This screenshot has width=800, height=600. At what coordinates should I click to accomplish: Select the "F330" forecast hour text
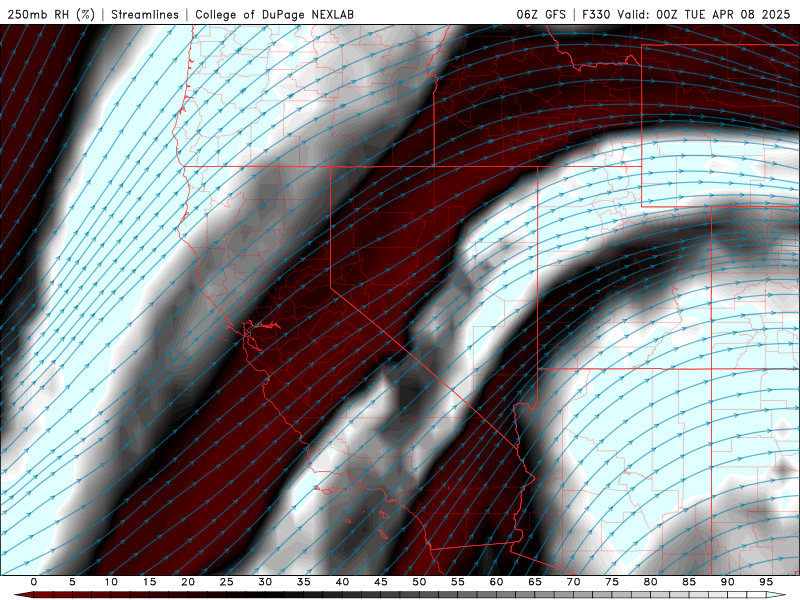(596, 14)
